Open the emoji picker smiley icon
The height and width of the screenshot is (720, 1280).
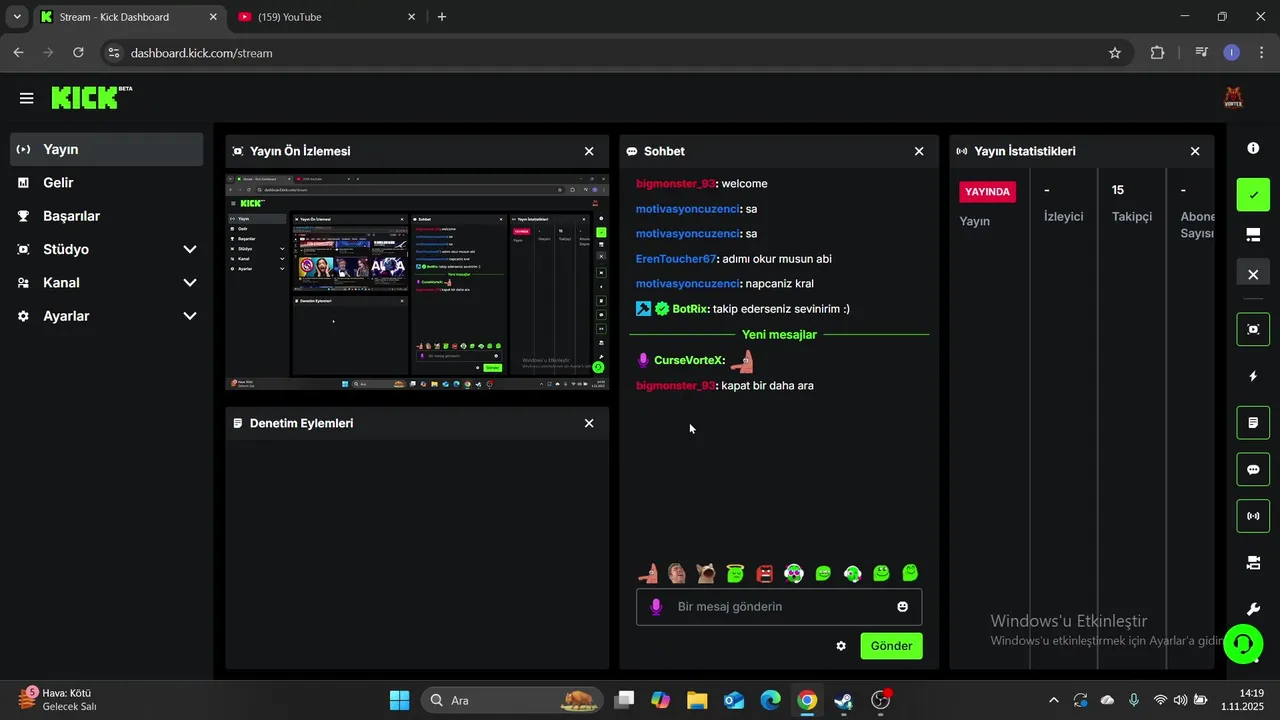[903, 607]
